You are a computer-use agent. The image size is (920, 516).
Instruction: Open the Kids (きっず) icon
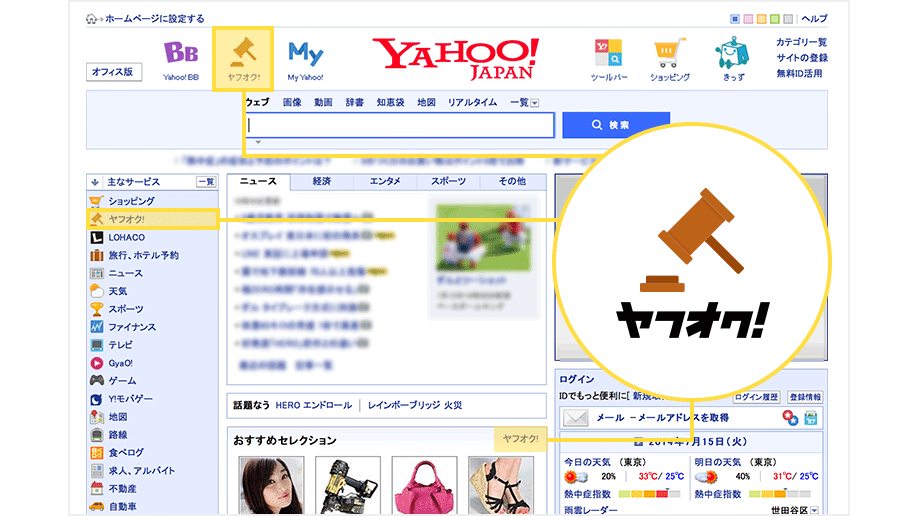(x=733, y=59)
